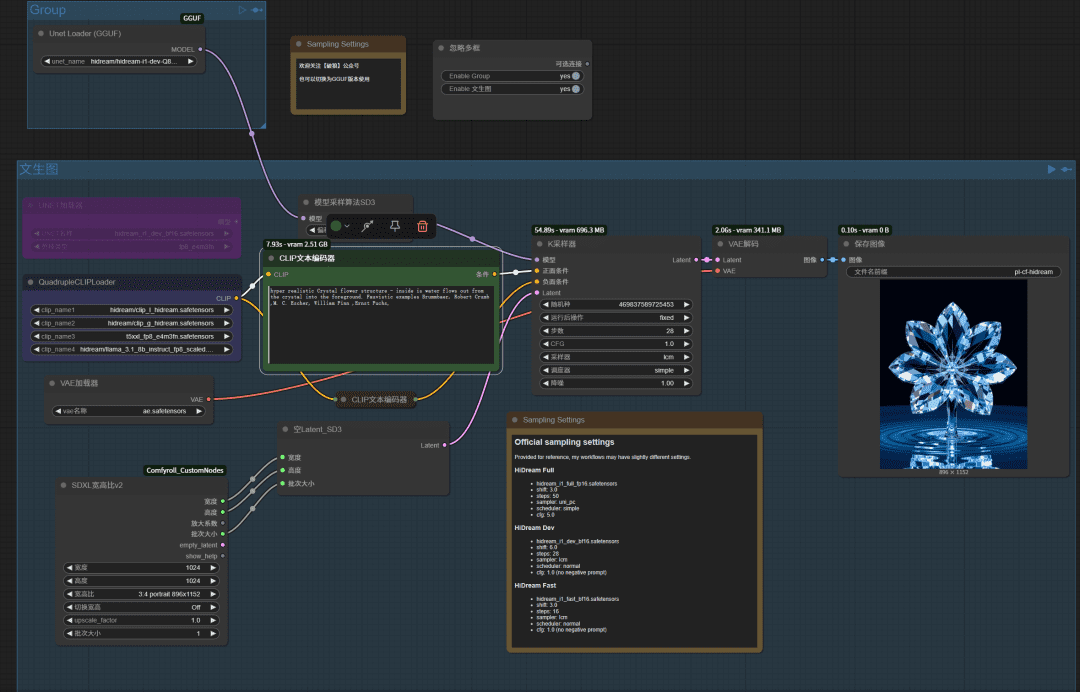Click the crystal flower output image

(953, 375)
